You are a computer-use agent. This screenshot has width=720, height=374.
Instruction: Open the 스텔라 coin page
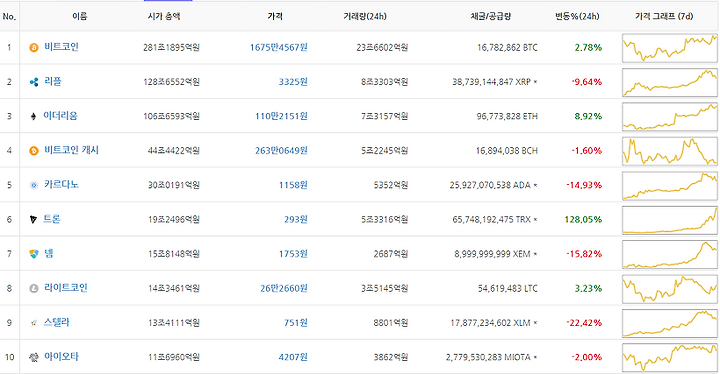(x=56, y=323)
